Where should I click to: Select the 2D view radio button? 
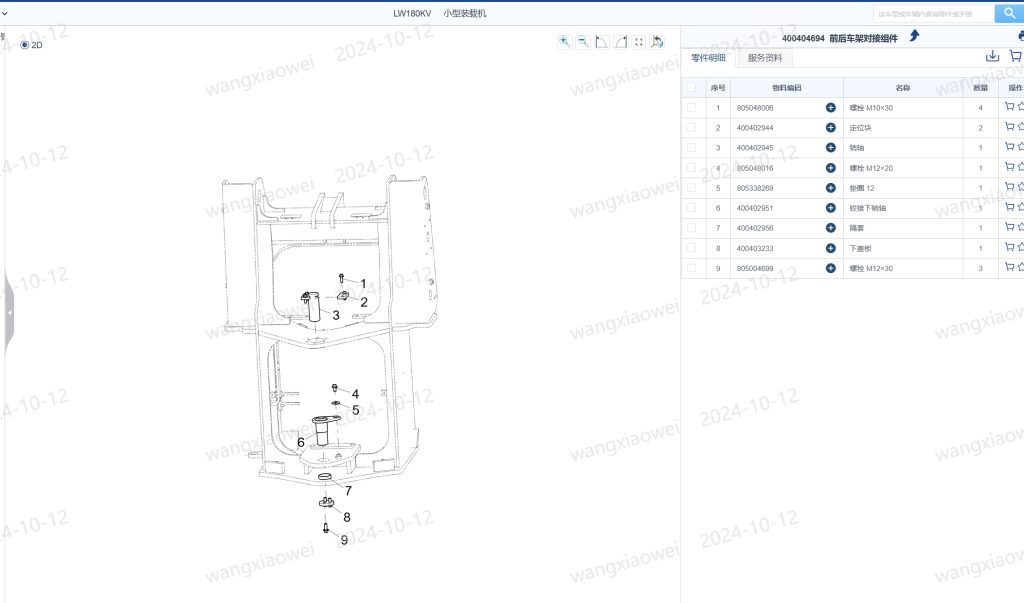pos(25,45)
